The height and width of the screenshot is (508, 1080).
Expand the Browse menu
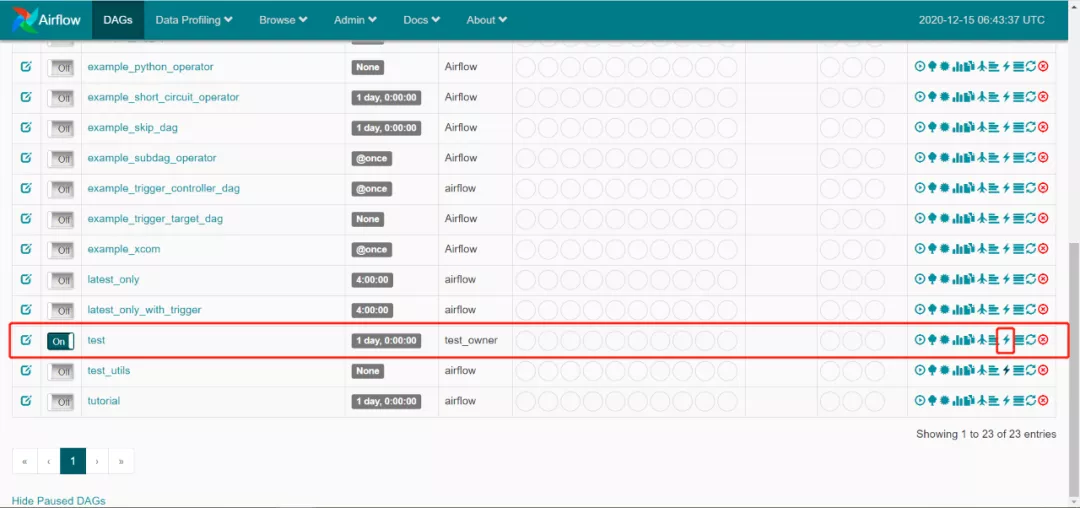(x=283, y=20)
